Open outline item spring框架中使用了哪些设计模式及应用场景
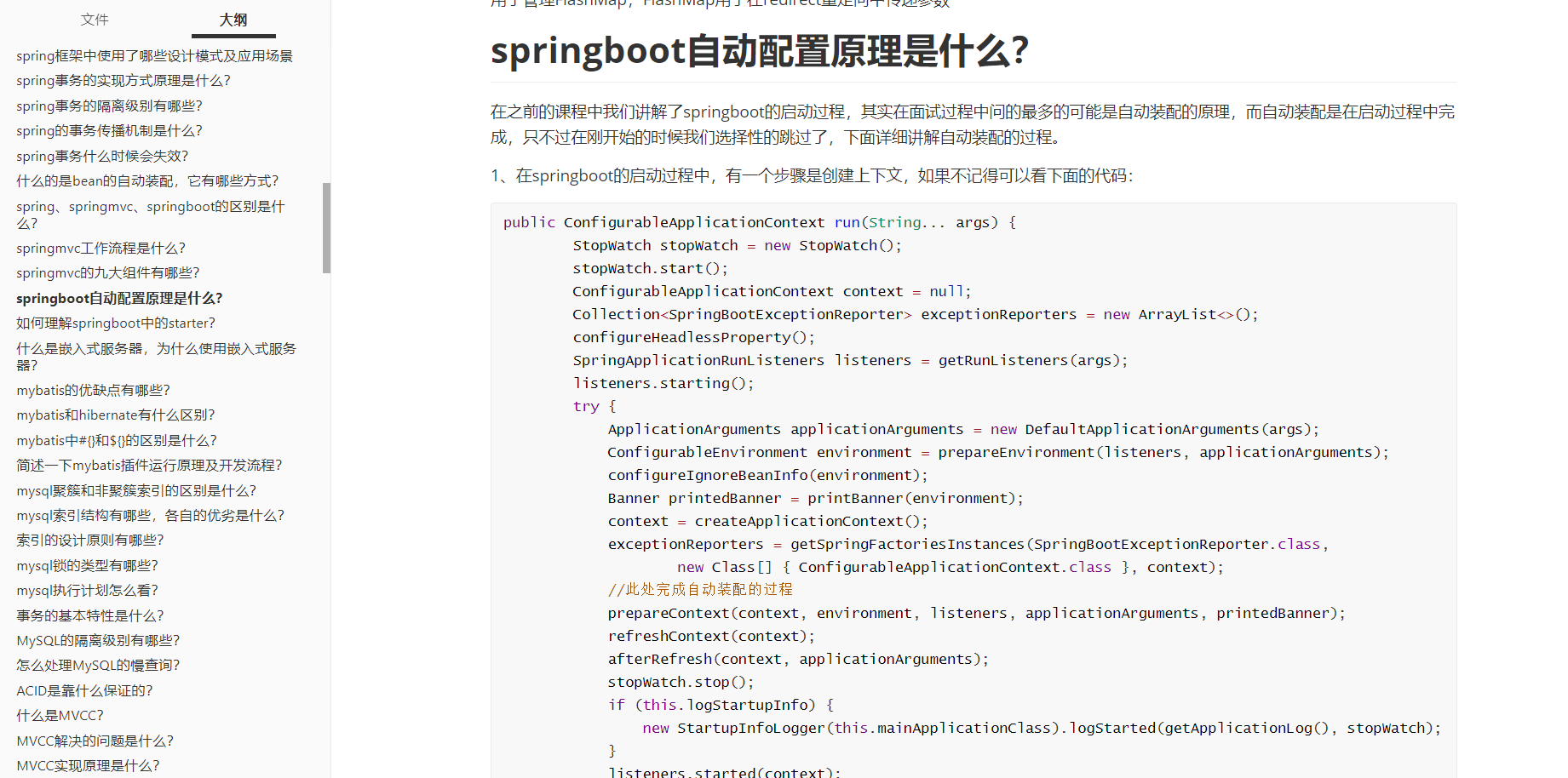Viewport: 1568px width, 778px height. click(x=154, y=56)
